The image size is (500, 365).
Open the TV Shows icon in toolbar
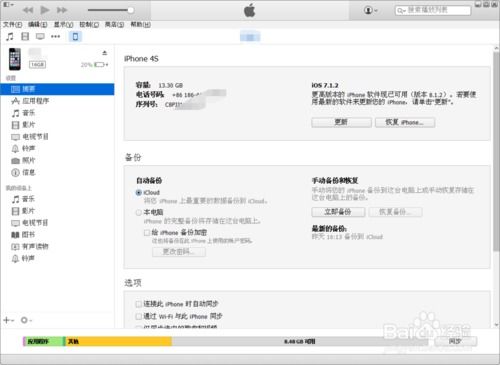click(x=40, y=36)
